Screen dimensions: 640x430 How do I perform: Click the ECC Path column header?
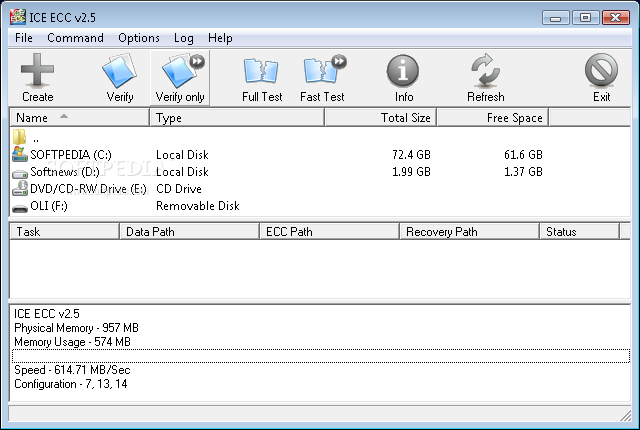(x=329, y=231)
